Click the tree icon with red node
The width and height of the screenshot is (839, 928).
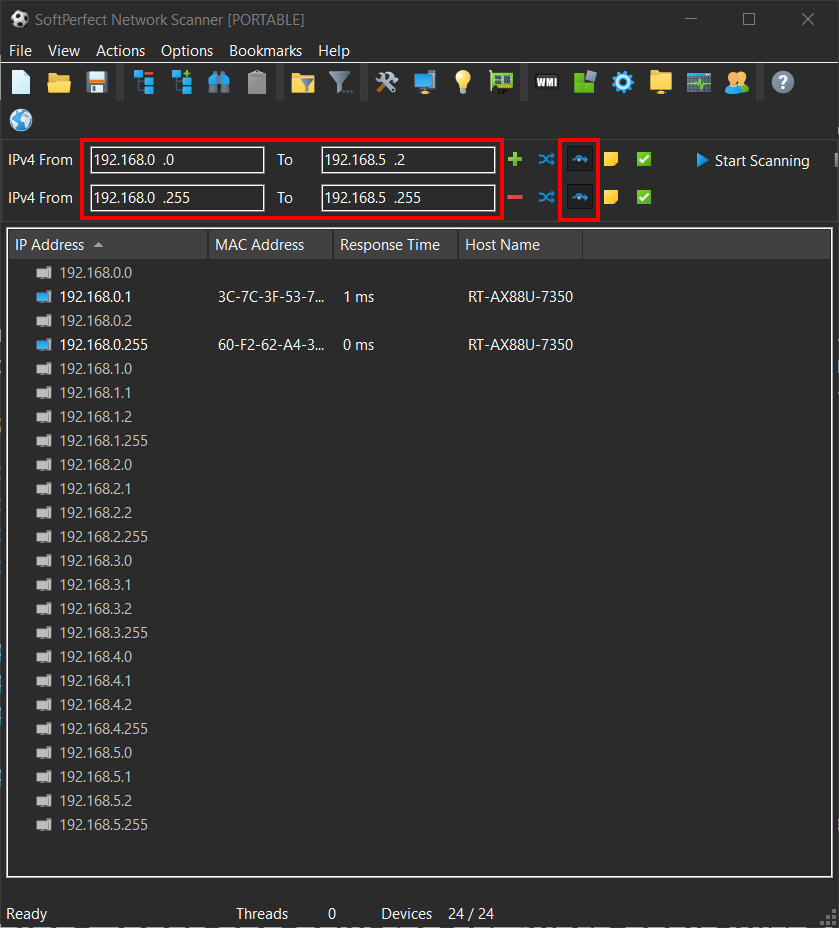[144, 82]
